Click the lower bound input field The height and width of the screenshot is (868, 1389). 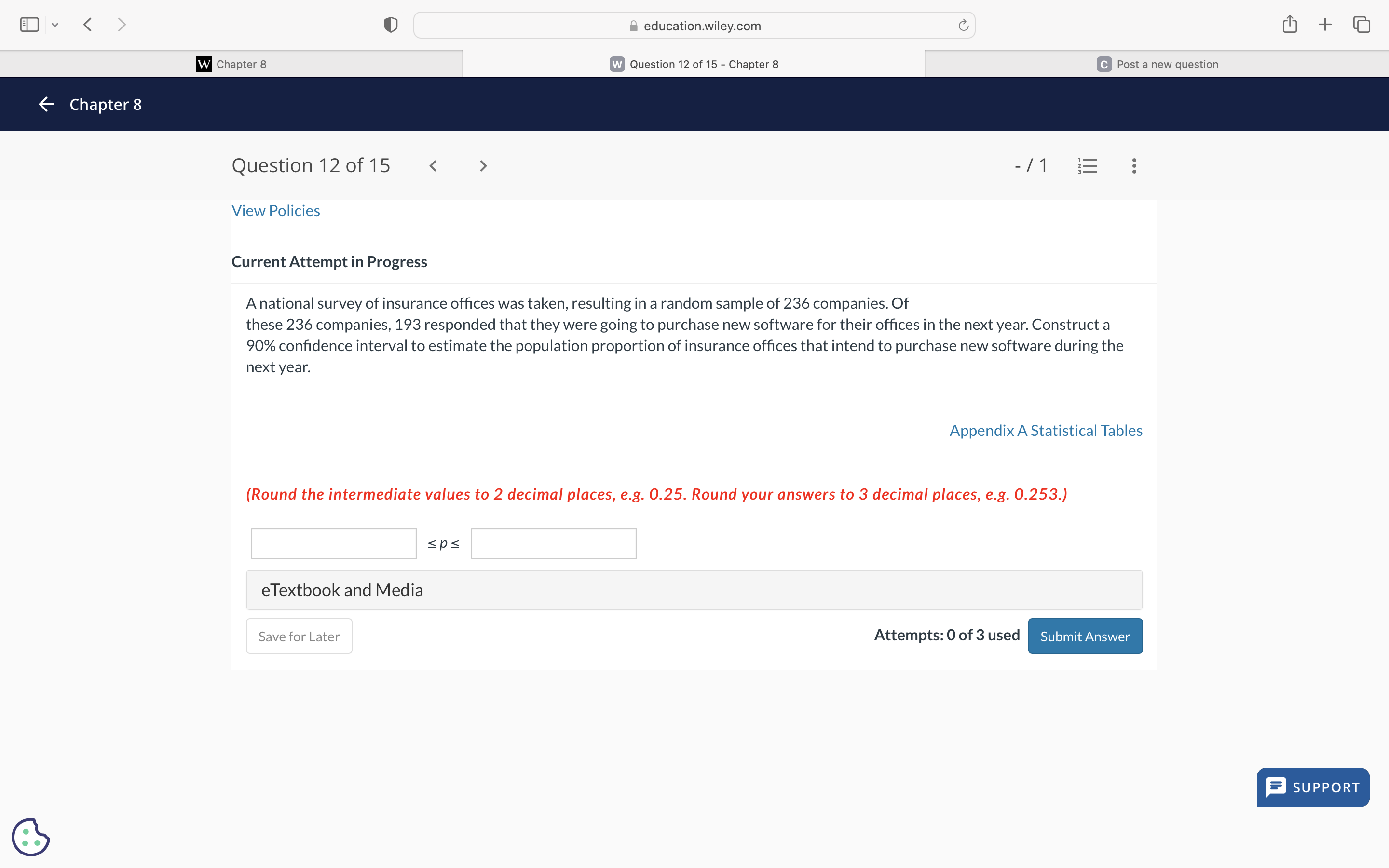pos(333,543)
